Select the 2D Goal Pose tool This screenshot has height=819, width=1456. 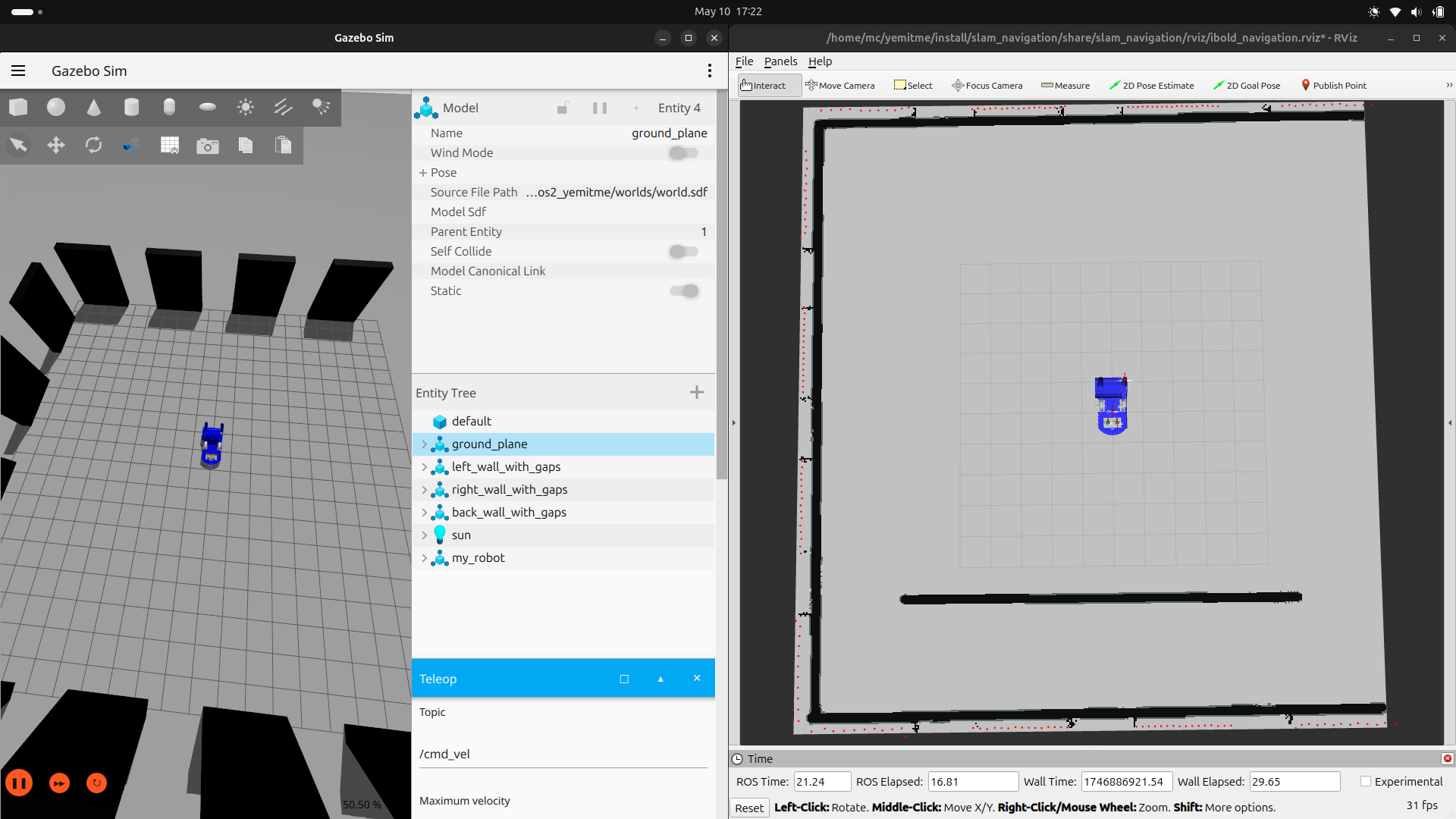point(1247,86)
